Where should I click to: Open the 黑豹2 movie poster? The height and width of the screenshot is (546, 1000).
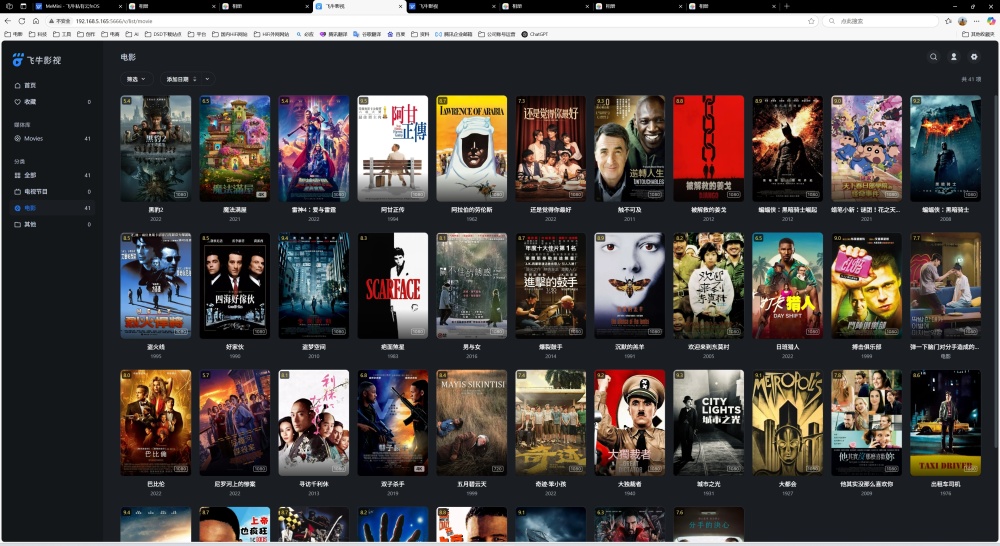pyautogui.click(x=156, y=148)
